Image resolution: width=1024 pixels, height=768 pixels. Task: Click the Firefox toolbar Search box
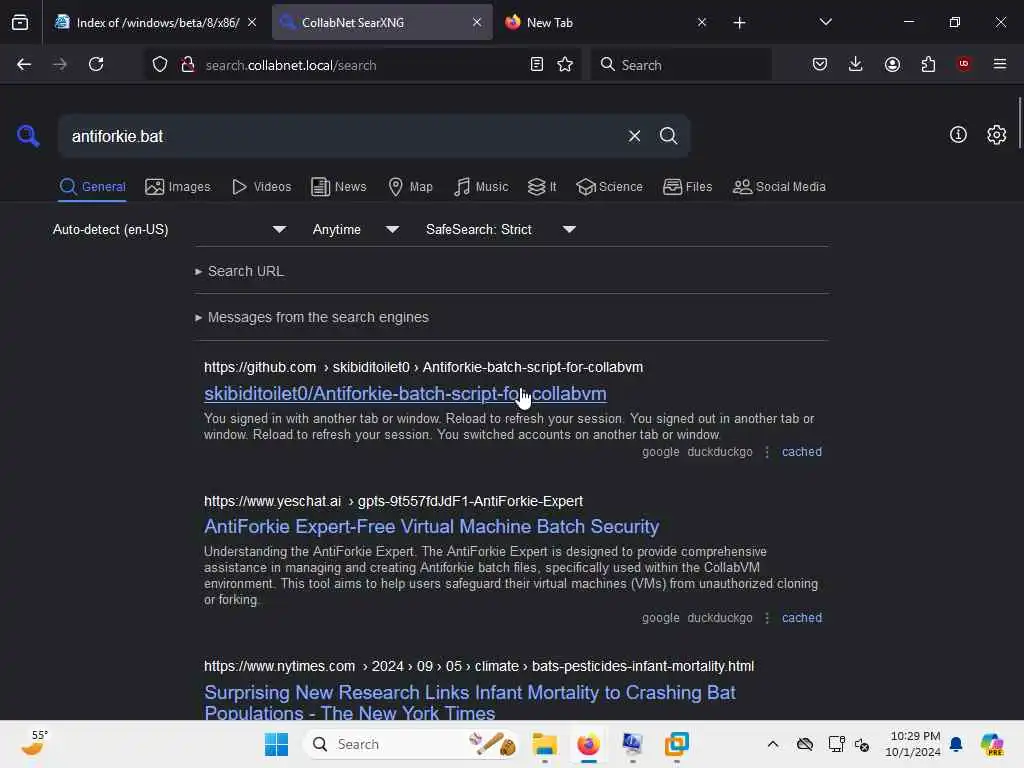pos(681,65)
